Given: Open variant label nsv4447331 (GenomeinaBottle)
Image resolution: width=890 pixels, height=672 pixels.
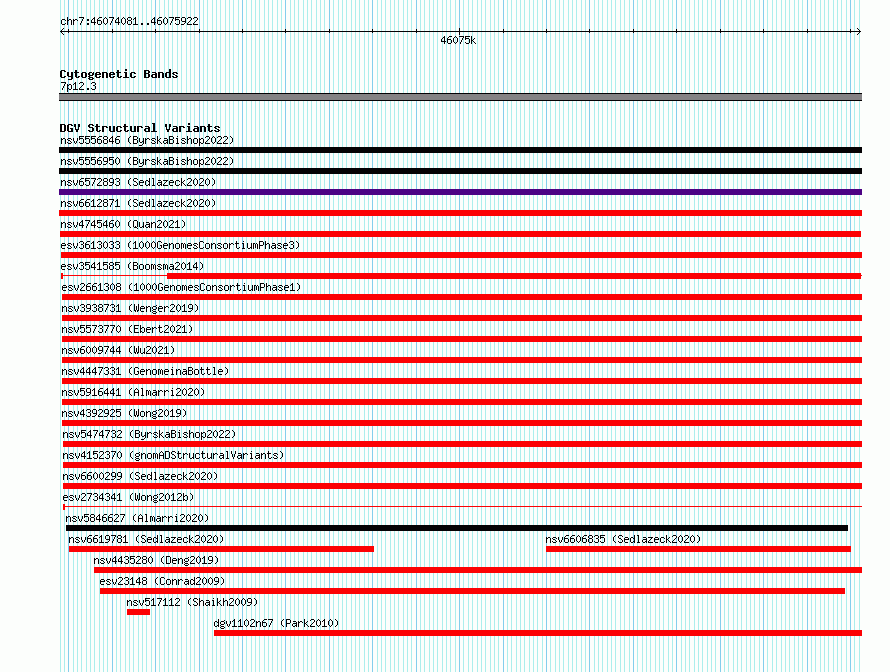Looking at the screenshot, I should pos(145,371).
